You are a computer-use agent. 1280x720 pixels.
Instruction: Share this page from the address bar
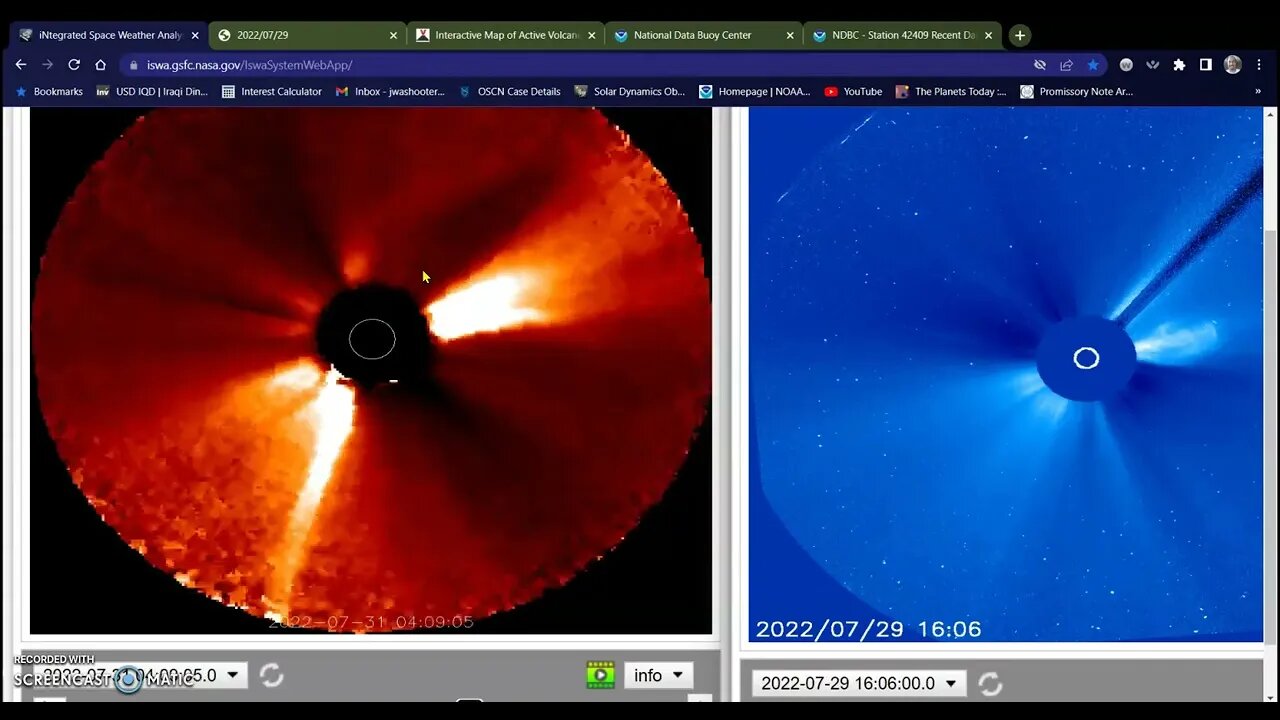1066,65
